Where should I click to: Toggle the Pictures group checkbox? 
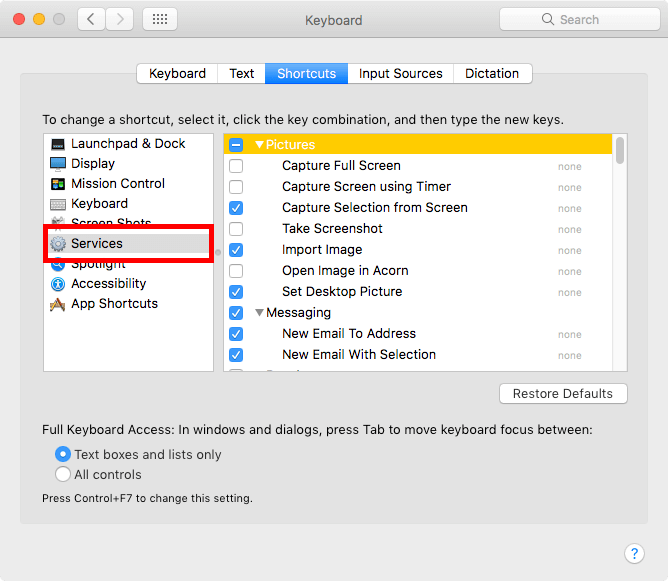[x=236, y=145]
